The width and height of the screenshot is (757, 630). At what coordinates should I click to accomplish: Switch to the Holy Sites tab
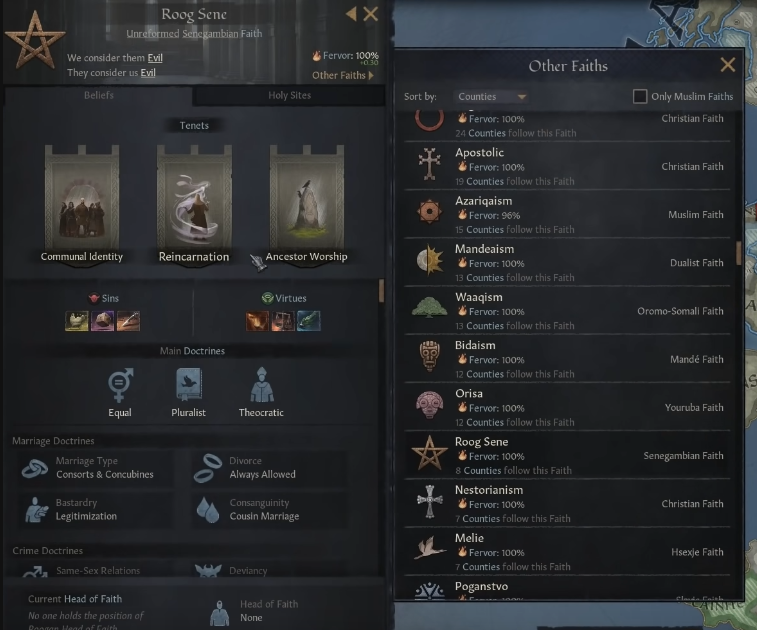(x=289, y=96)
